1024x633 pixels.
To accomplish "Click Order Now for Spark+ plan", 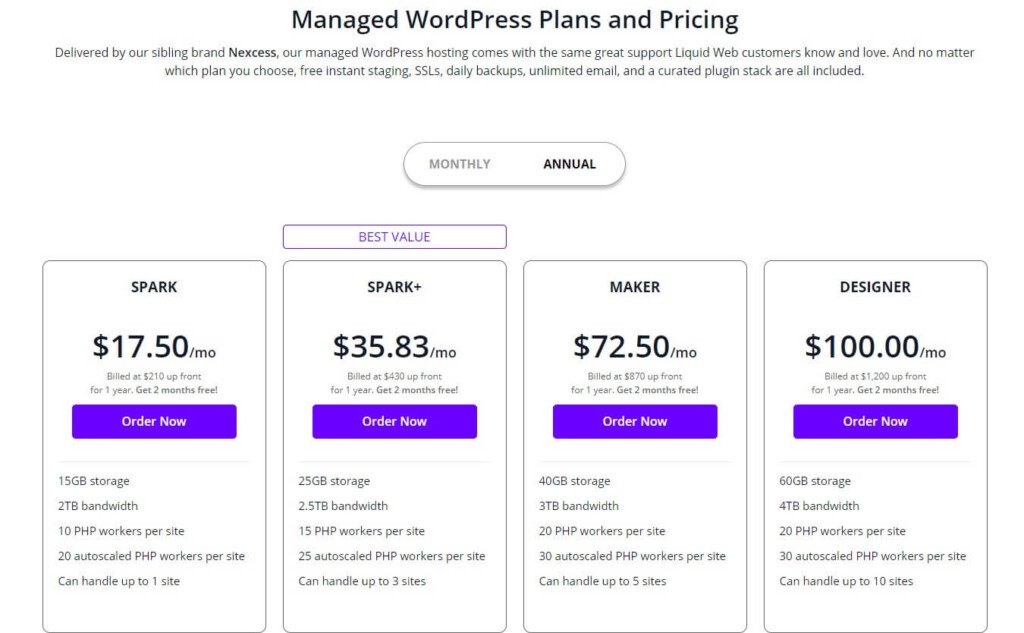I will [394, 421].
